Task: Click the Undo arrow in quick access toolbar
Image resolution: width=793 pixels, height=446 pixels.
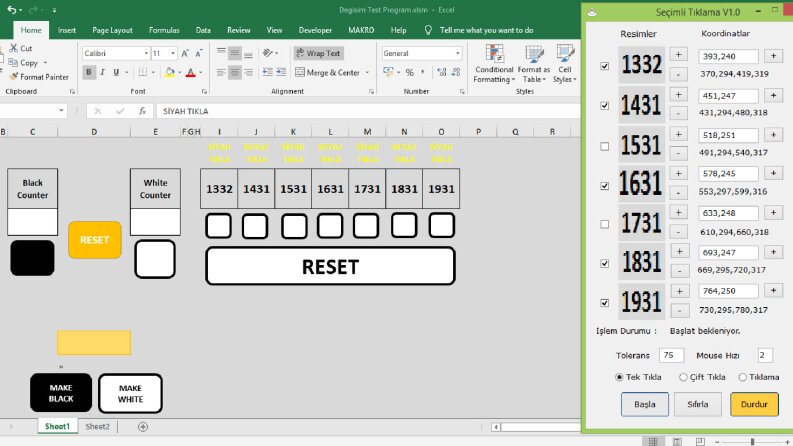Action: click(x=11, y=10)
